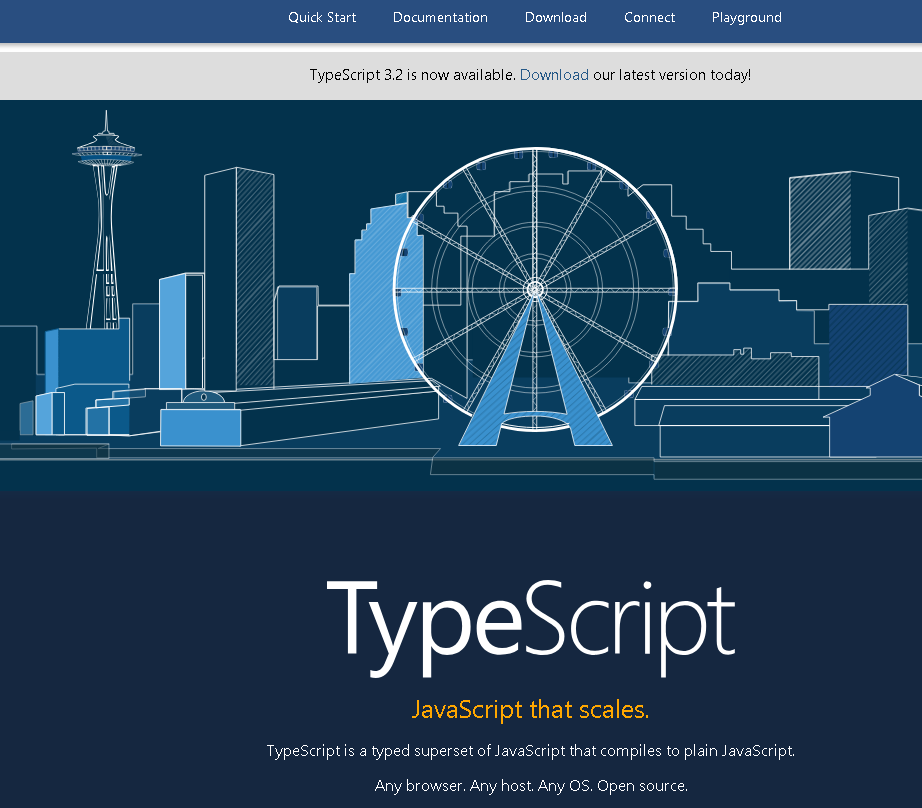This screenshot has width=922, height=808.
Task: Select the Quick Start tab in the header
Action: [322, 17]
